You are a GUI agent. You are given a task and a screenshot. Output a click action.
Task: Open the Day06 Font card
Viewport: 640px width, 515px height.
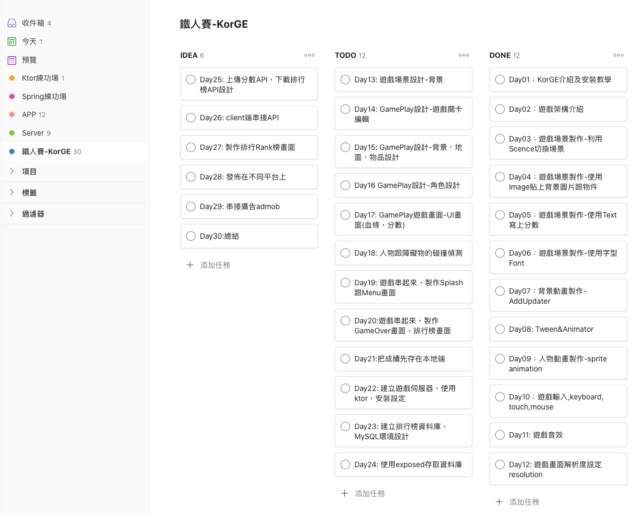558,257
